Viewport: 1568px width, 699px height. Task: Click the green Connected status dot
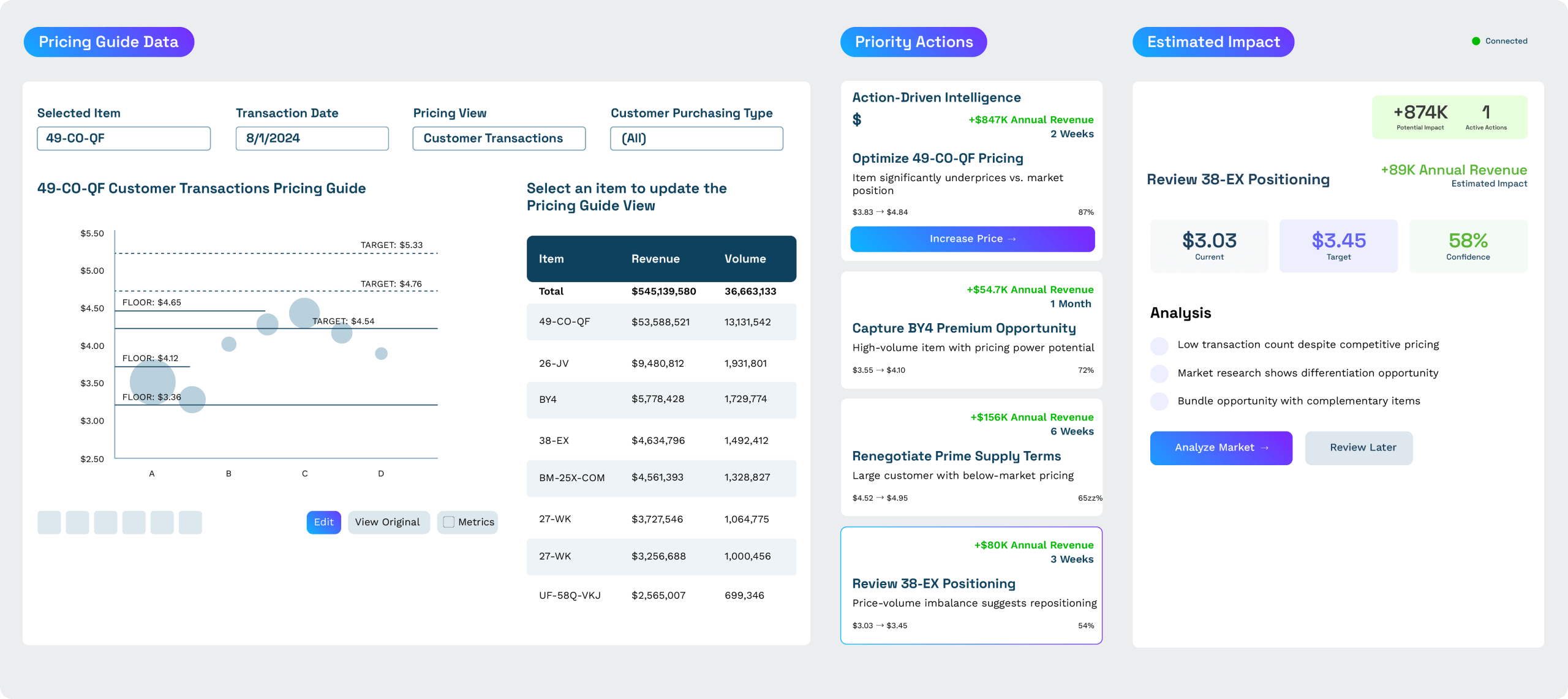(x=1476, y=41)
